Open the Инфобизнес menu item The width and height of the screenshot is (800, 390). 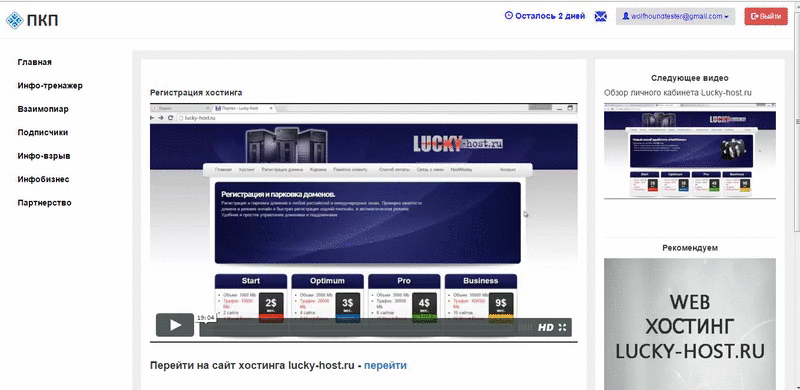tap(43, 180)
